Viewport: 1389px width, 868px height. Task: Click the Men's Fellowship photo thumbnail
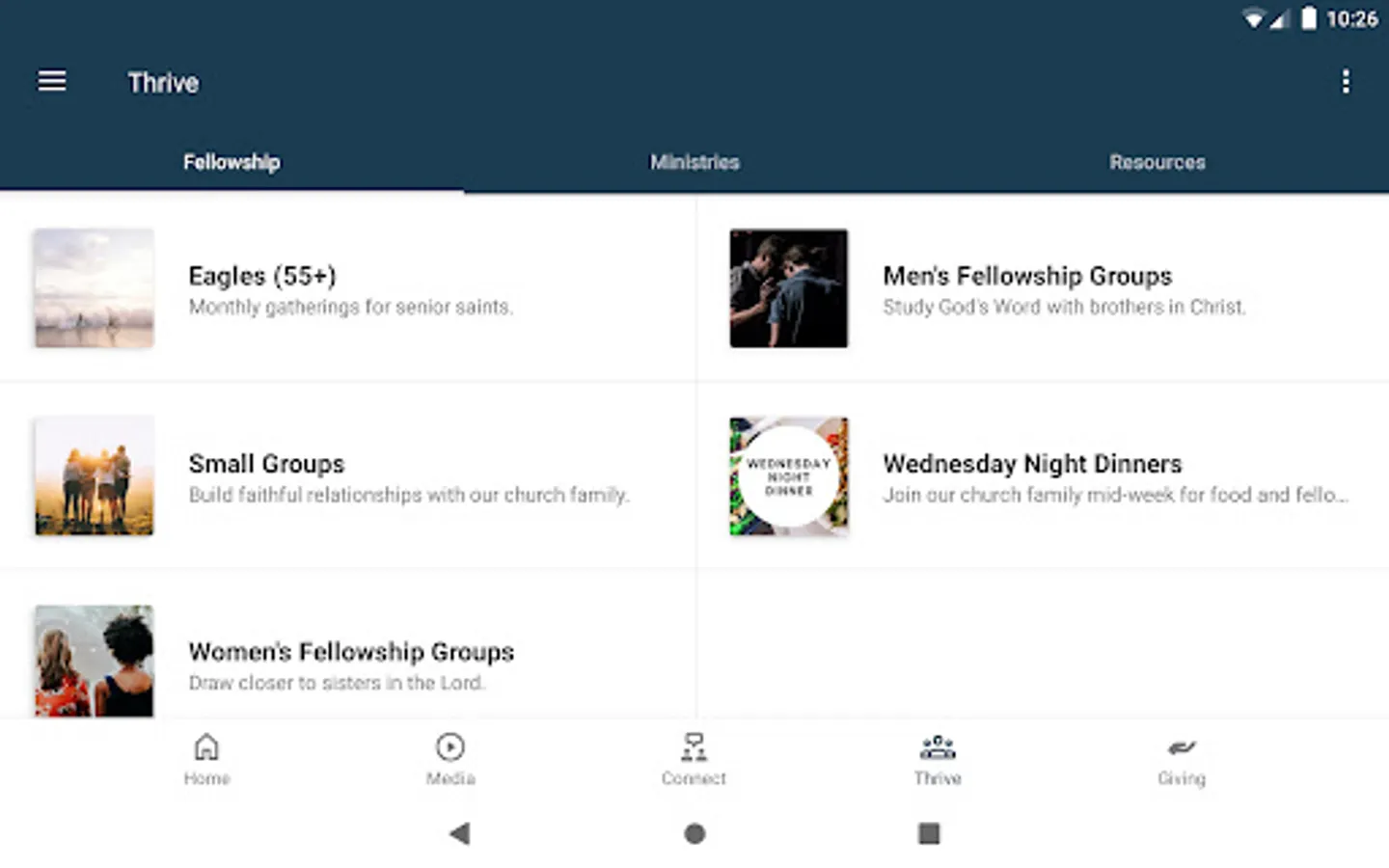[x=789, y=288]
